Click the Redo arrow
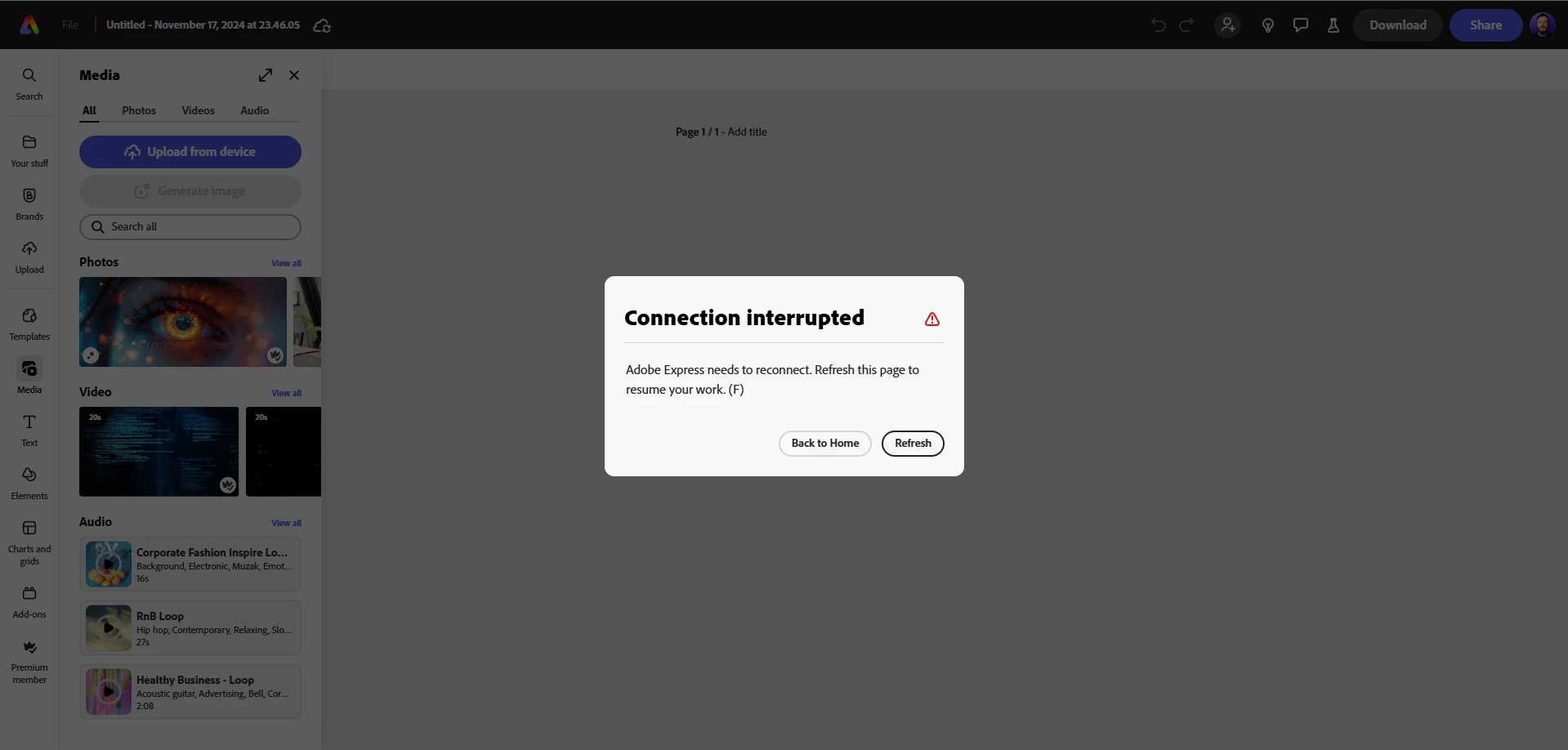The width and height of the screenshot is (1568, 750). tap(1186, 25)
